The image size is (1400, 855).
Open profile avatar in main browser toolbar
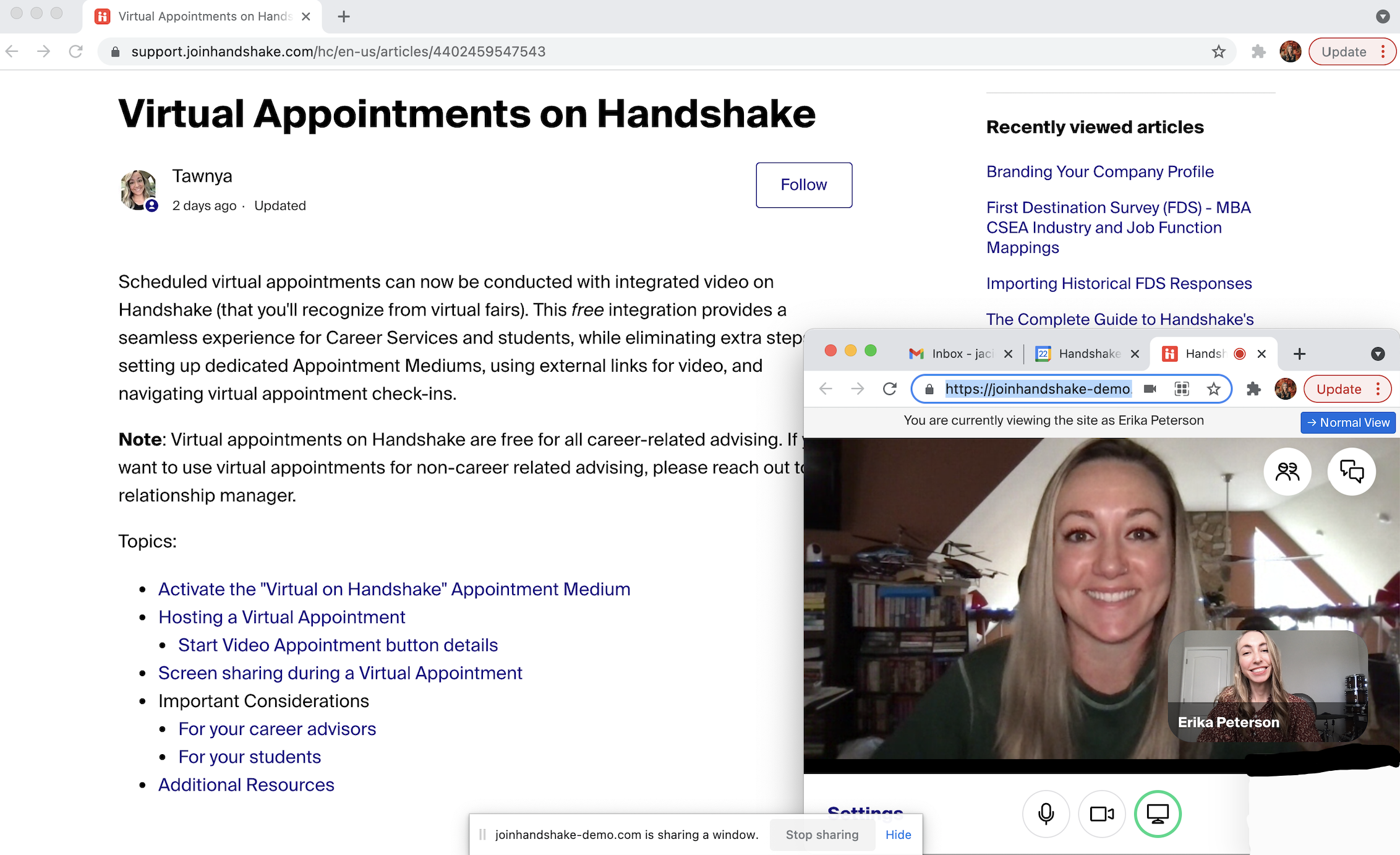(1291, 51)
